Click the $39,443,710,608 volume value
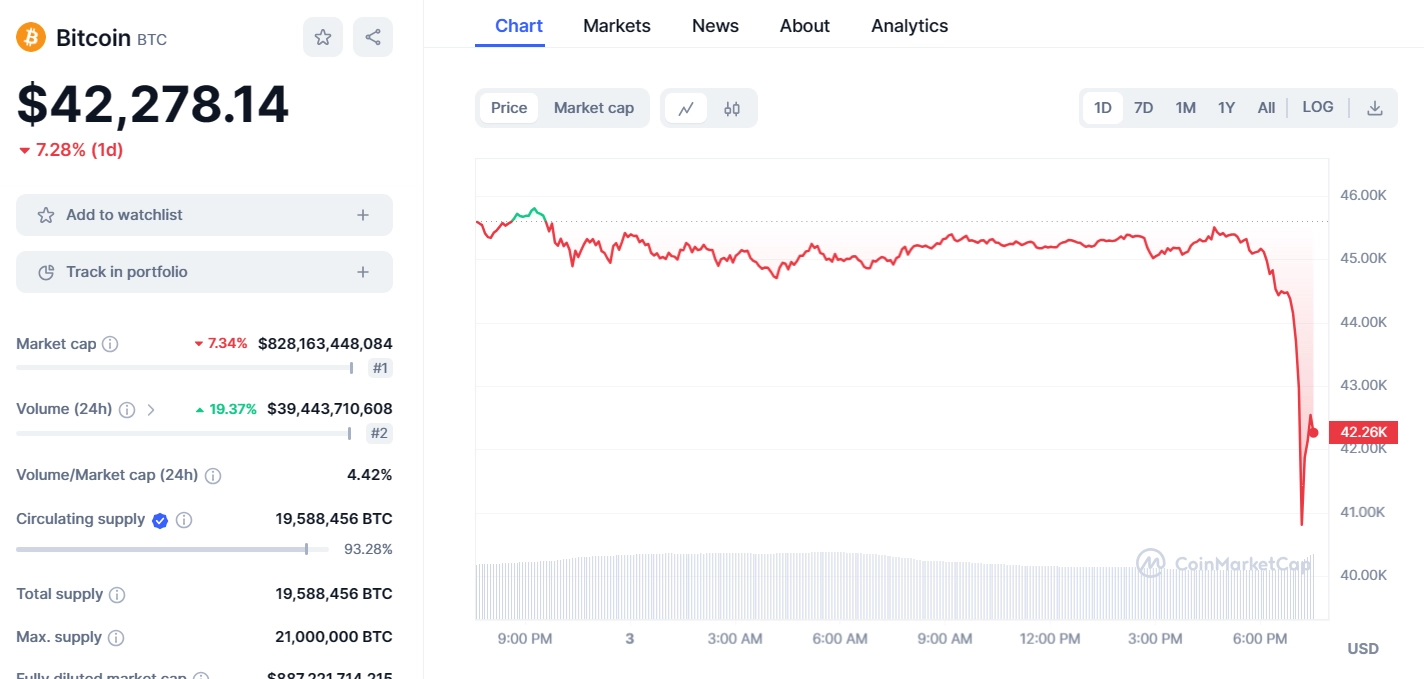 point(330,409)
